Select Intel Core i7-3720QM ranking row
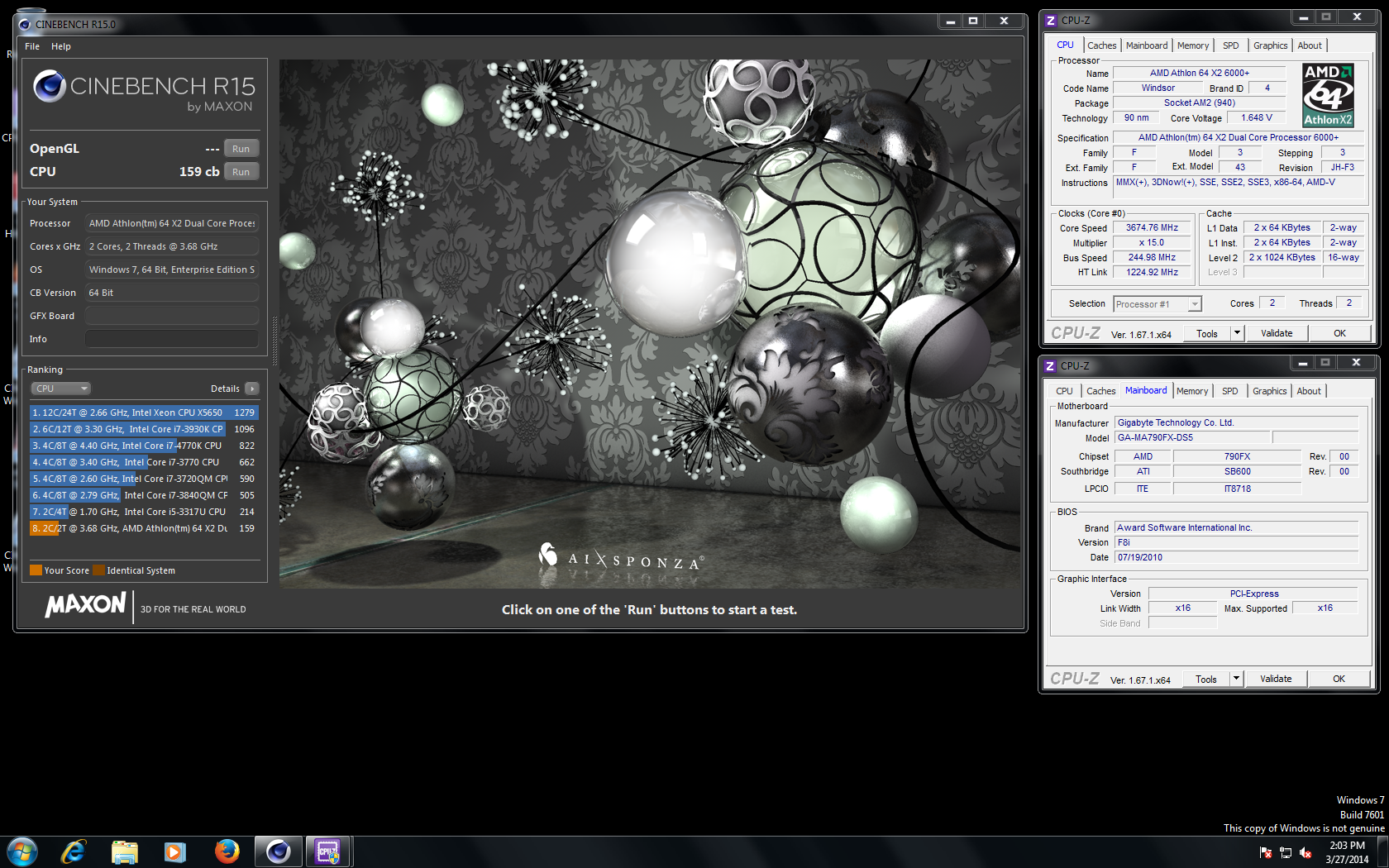 (144, 479)
